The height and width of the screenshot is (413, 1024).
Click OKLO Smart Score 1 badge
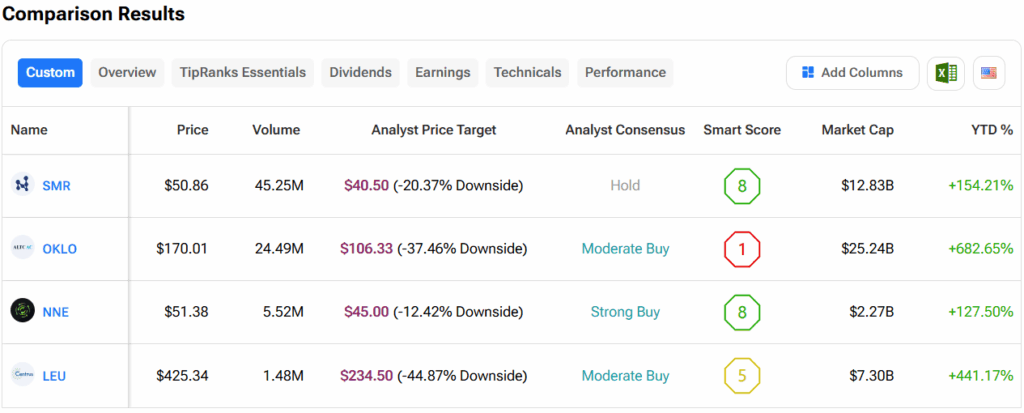742,249
